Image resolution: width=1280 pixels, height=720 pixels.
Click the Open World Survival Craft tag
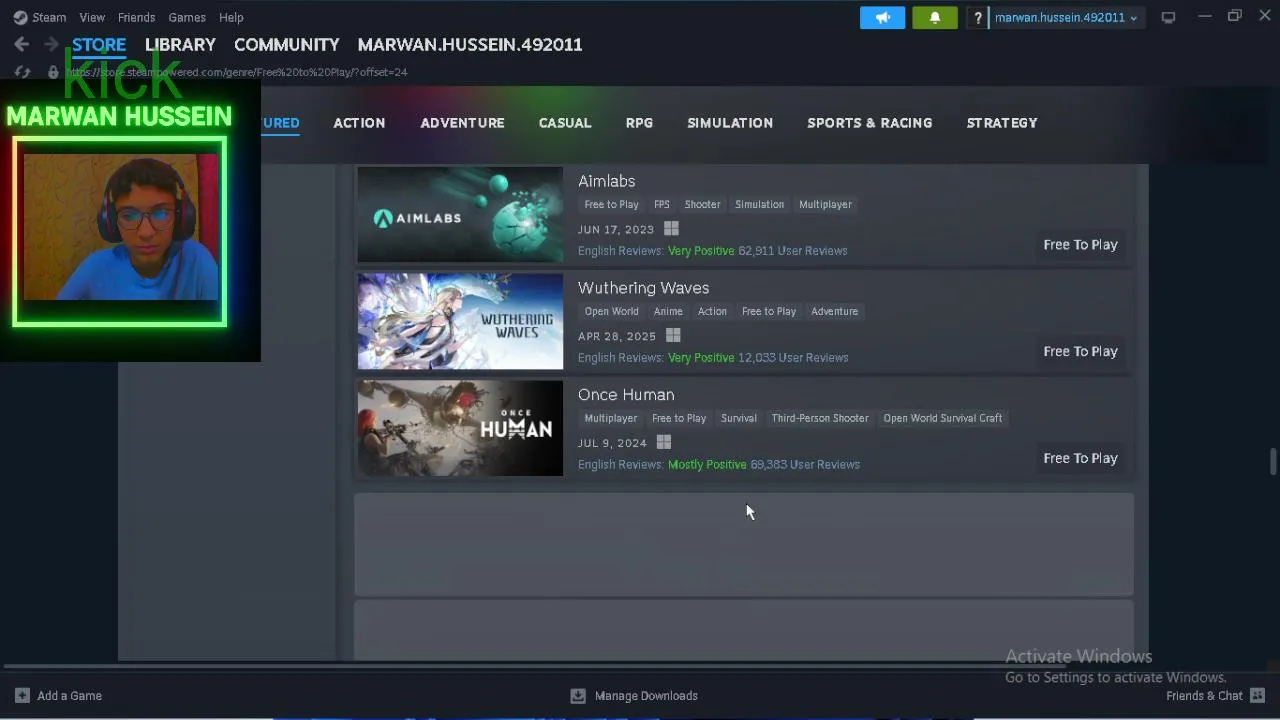click(x=942, y=418)
